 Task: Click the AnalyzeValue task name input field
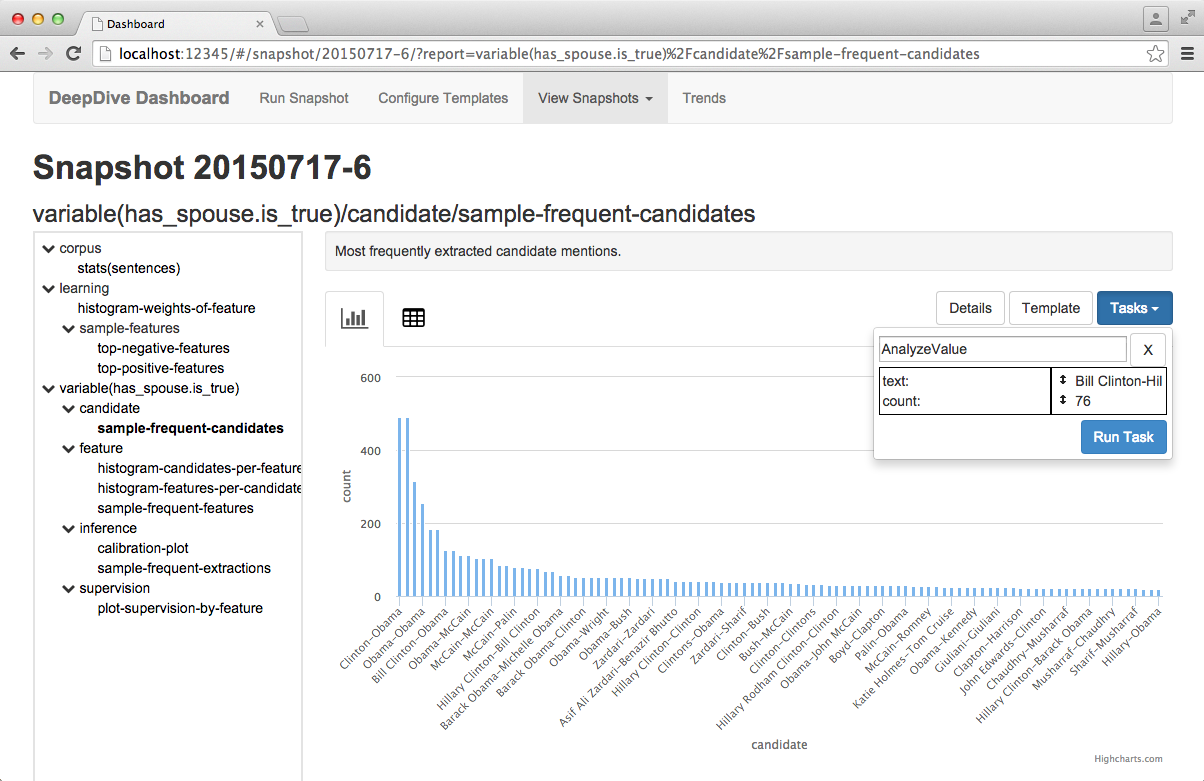click(1002, 349)
